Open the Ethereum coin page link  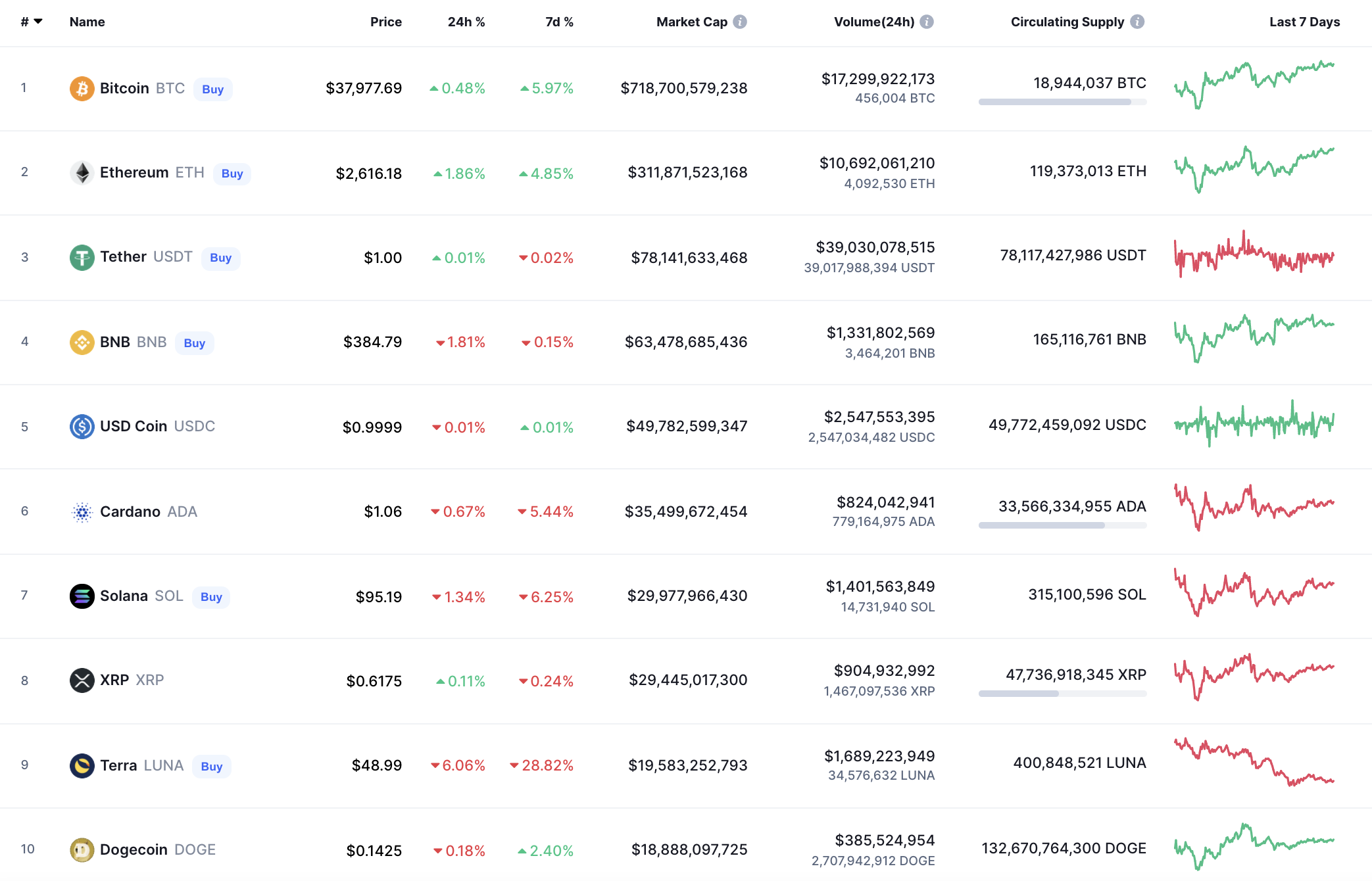(134, 172)
